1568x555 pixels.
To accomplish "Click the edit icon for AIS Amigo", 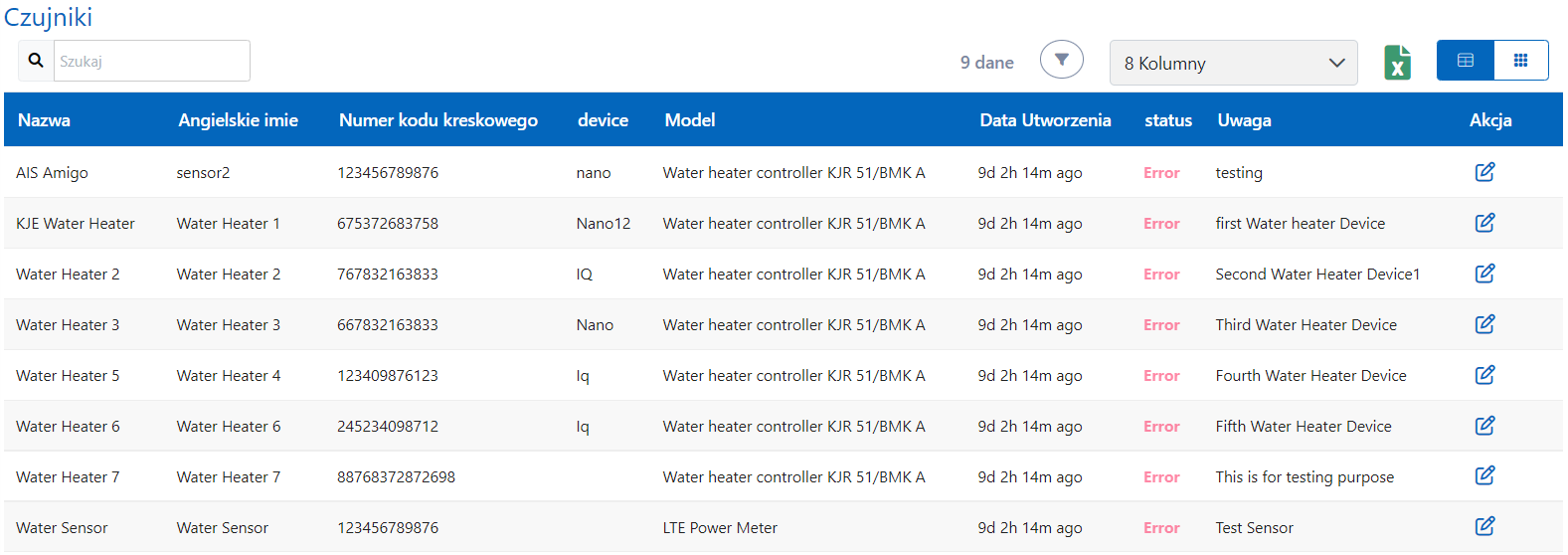I will [x=1484, y=172].
